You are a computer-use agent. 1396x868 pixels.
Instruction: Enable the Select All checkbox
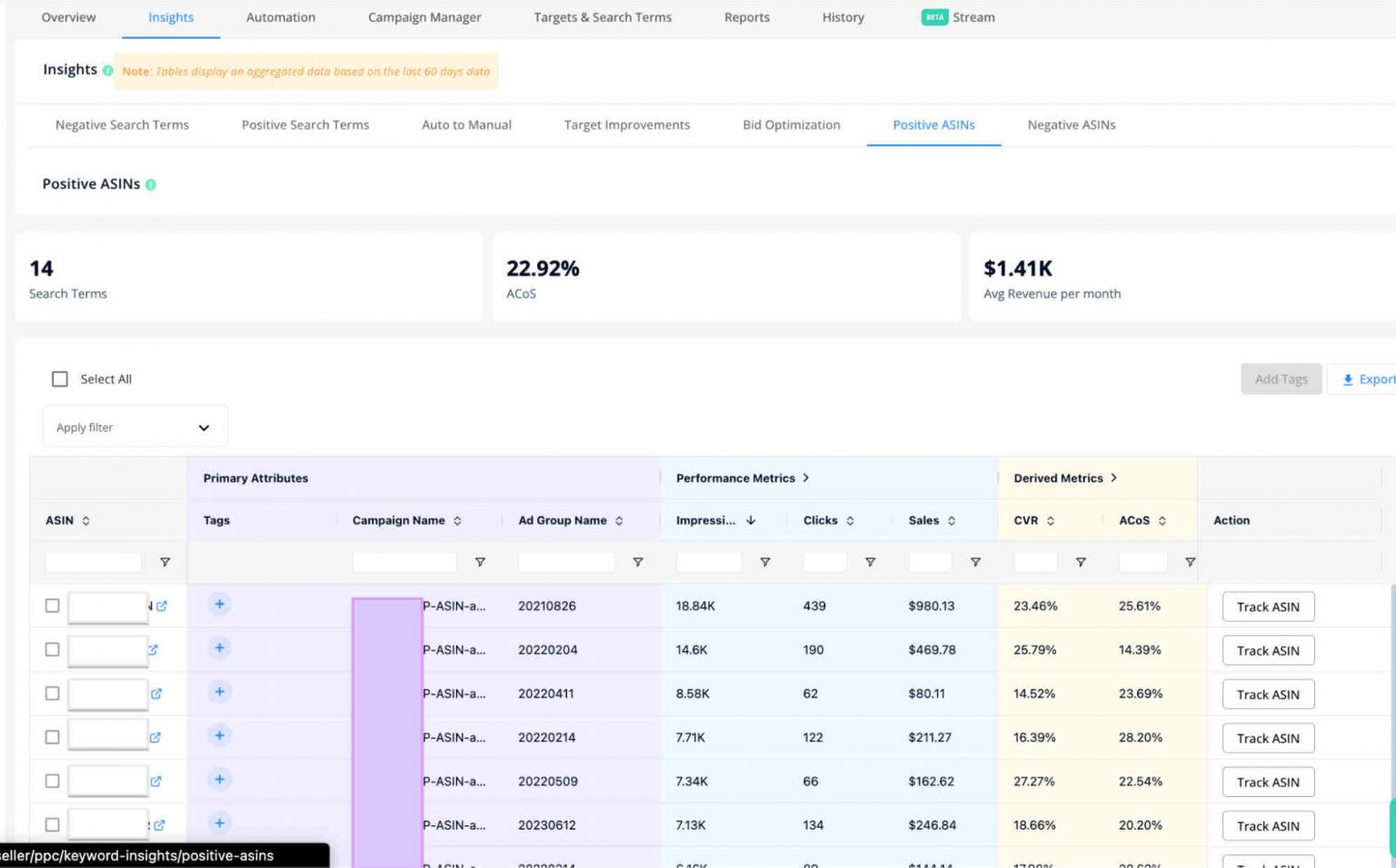59,378
